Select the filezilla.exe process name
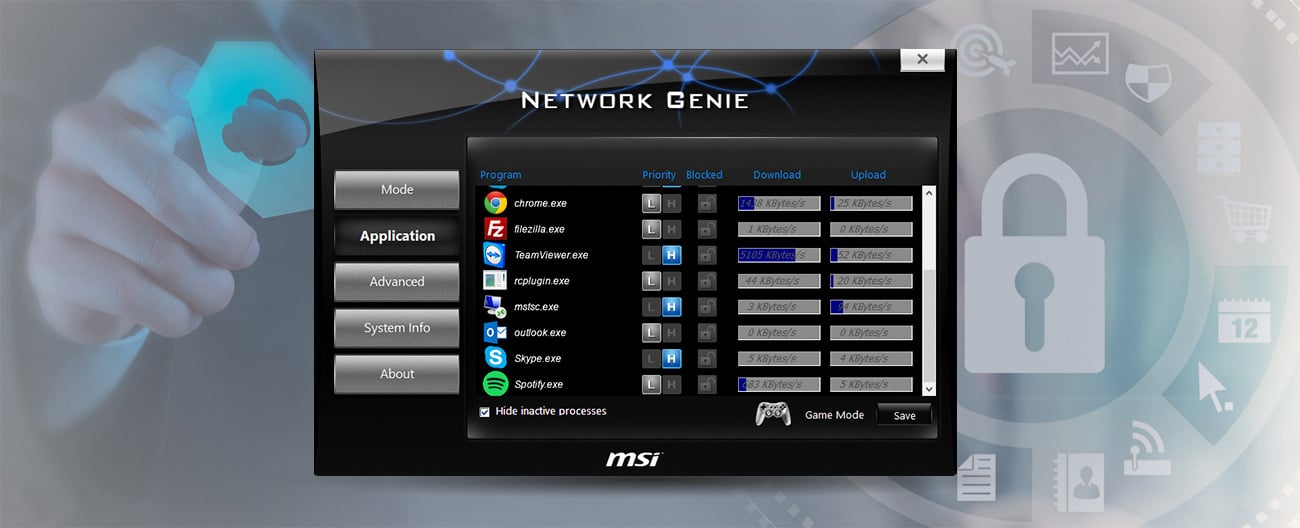This screenshot has width=1300, height=528. point(539,230)
